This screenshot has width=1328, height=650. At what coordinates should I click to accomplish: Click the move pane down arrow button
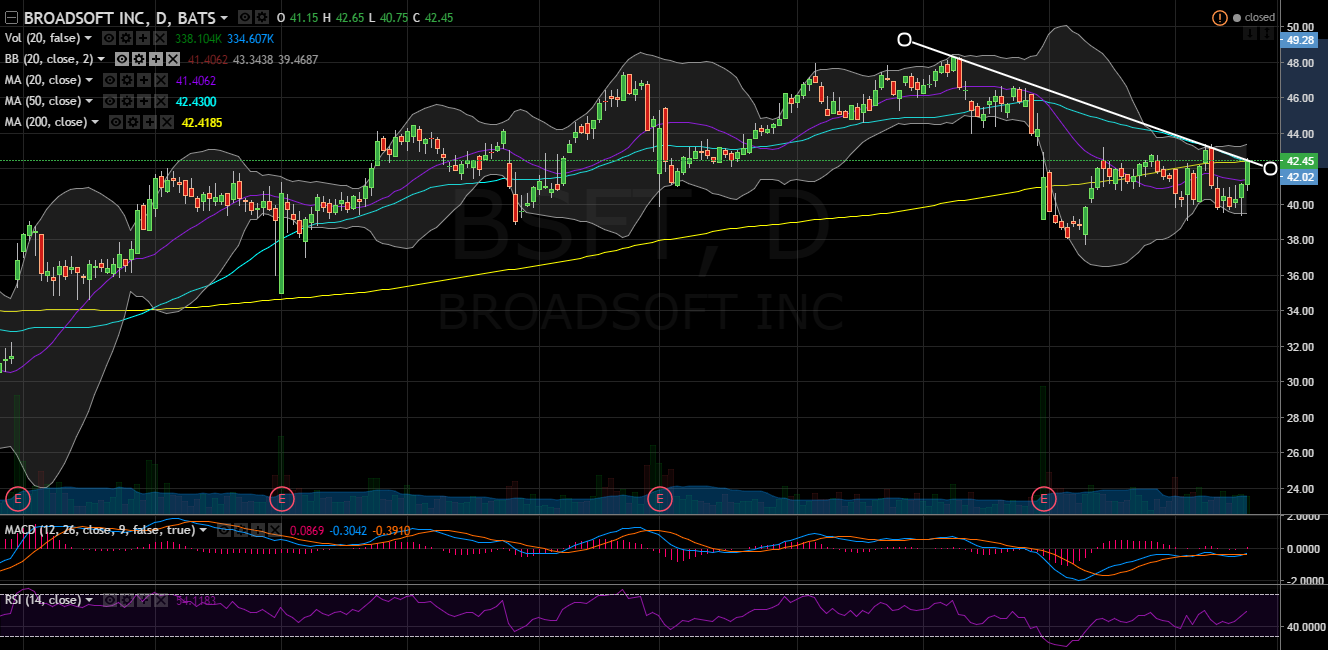coord(1249,34)
